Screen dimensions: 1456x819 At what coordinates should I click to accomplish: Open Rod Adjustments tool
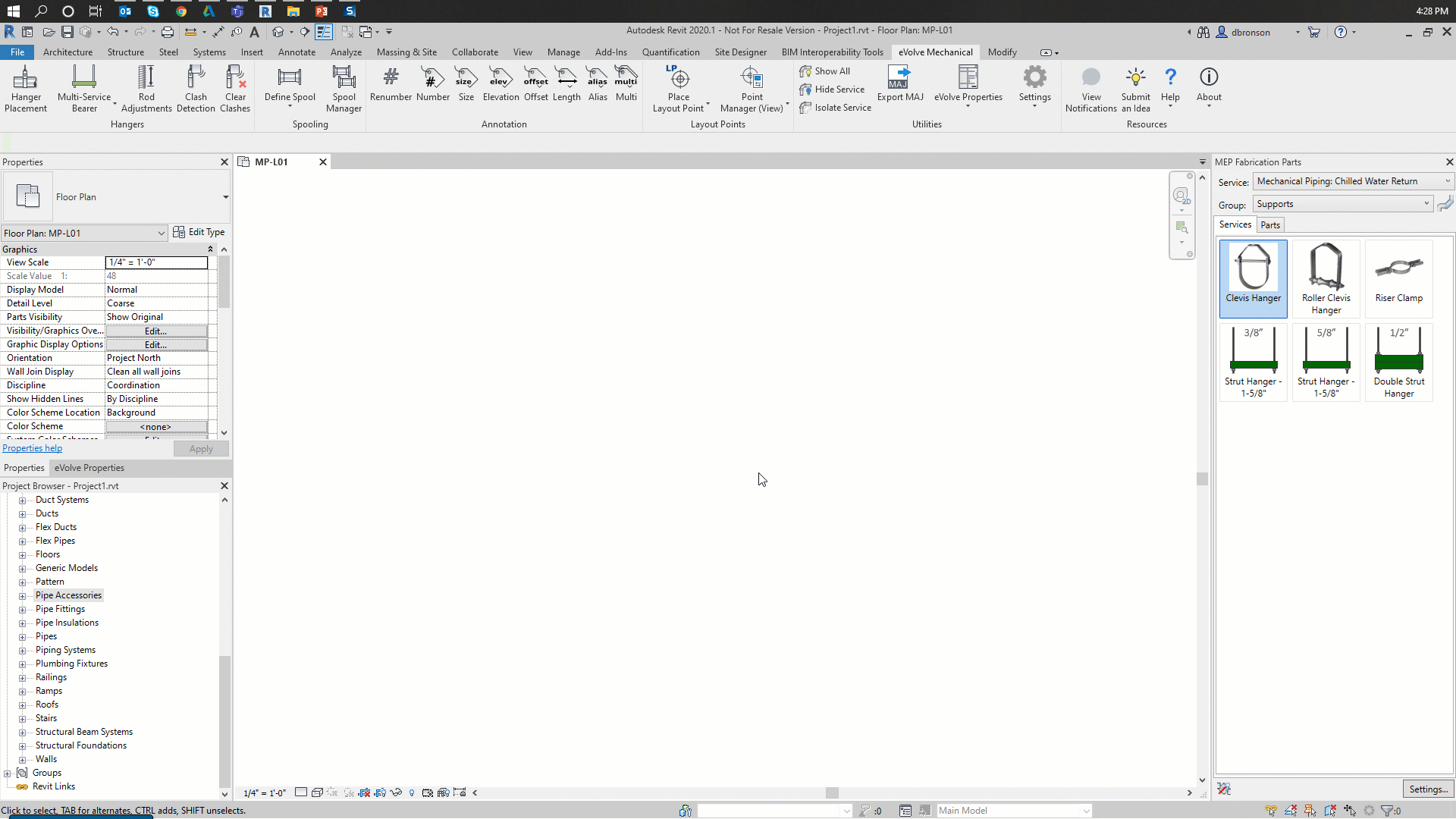tap(146, 88)
